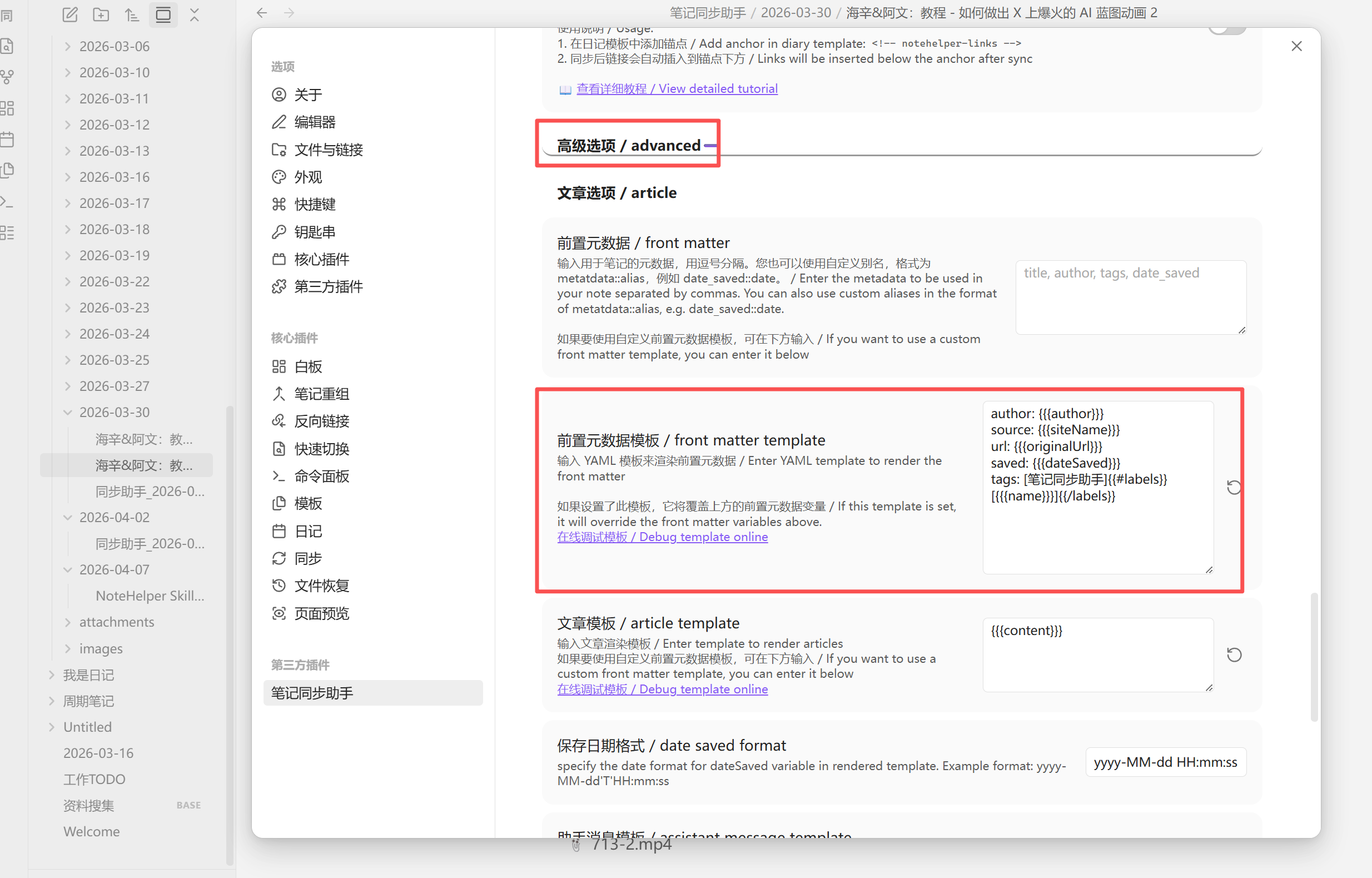Expand the 2026-03-06 folder
1372x878 pixels.
[68, 46]
